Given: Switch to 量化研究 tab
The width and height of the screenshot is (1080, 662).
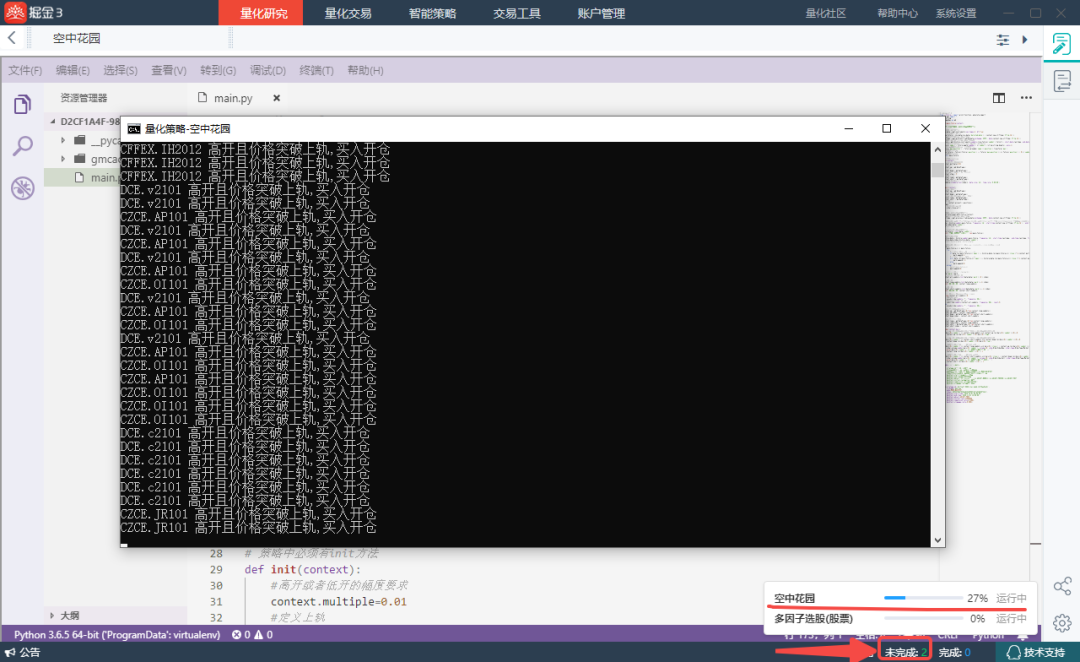Looking at the screenshot, I should (263, 13).
